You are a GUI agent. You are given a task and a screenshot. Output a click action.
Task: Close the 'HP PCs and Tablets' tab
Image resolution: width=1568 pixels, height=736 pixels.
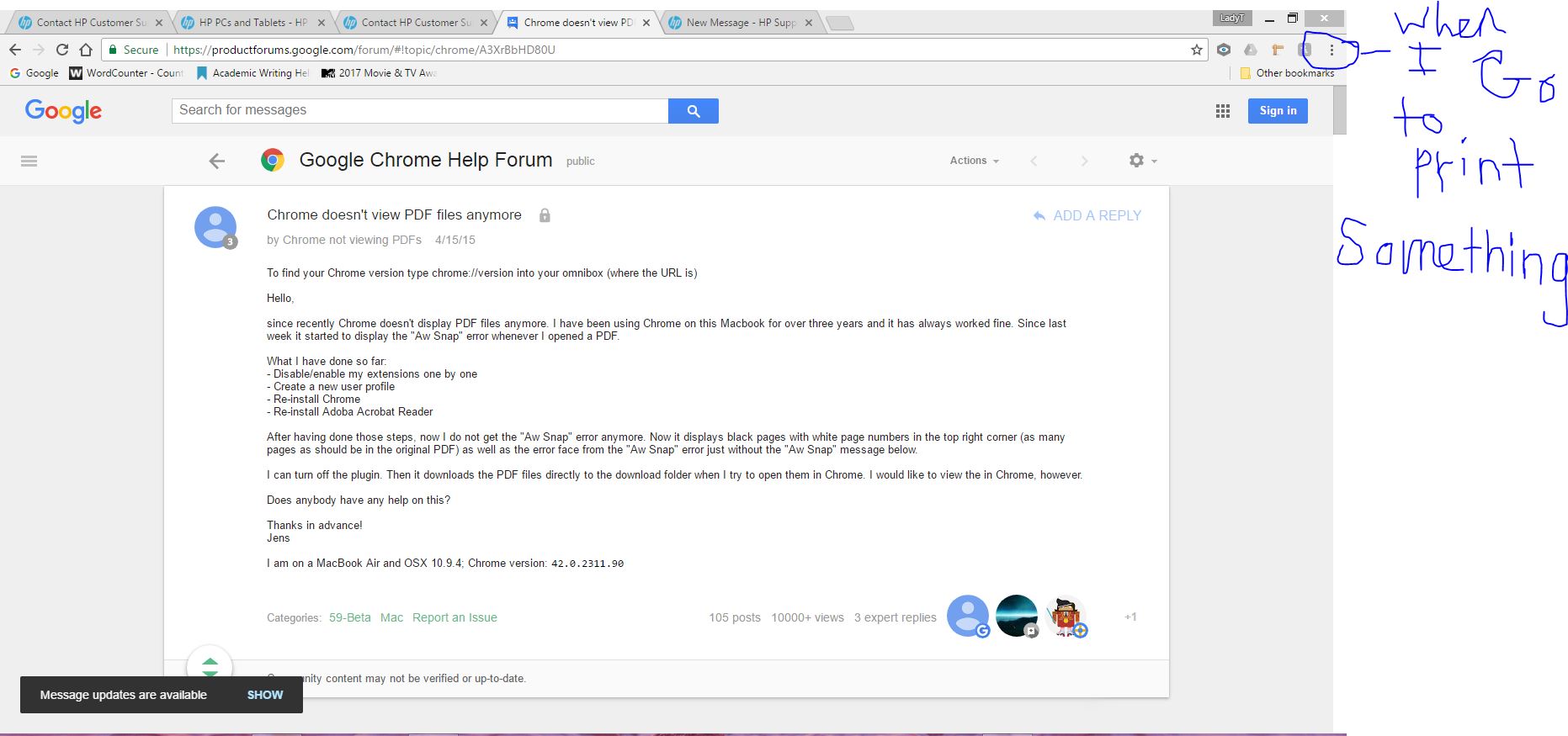(x=322, y=23)
